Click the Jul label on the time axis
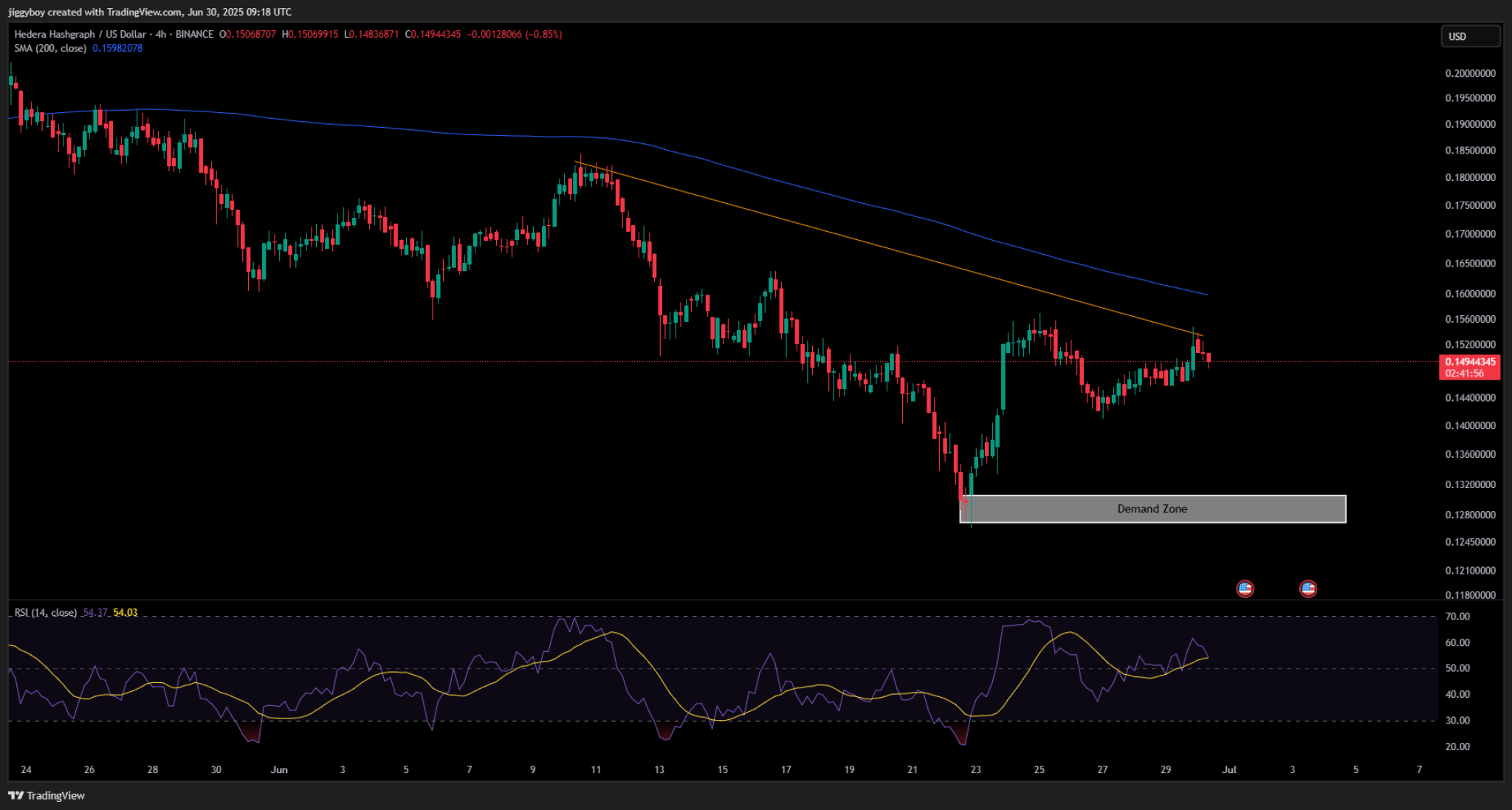The image size is (1512, 810). pyautogui.click(x=1229, y=769)
